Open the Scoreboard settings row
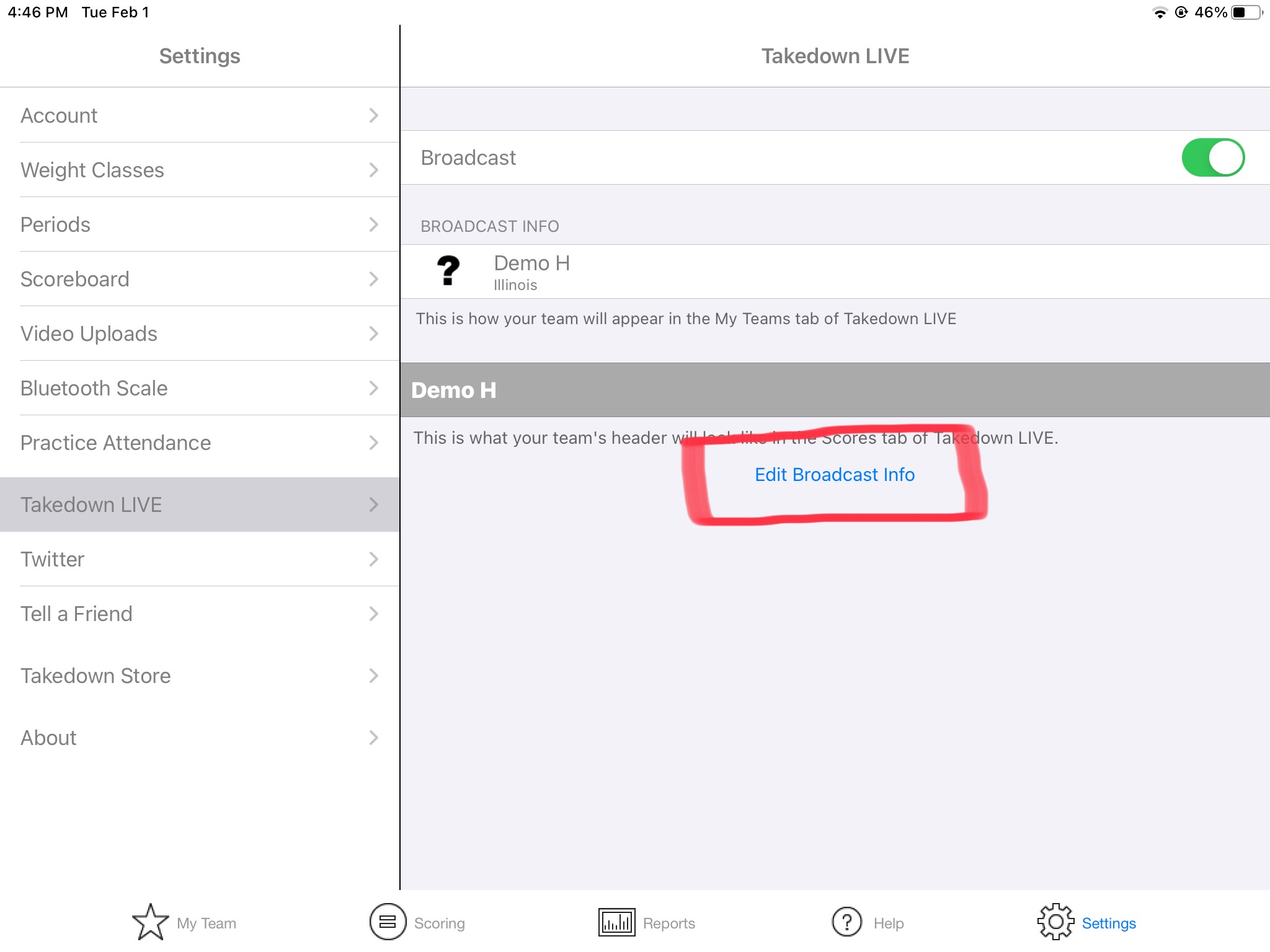This screenshot has height=952, width=1270. [x=200, y=279]
